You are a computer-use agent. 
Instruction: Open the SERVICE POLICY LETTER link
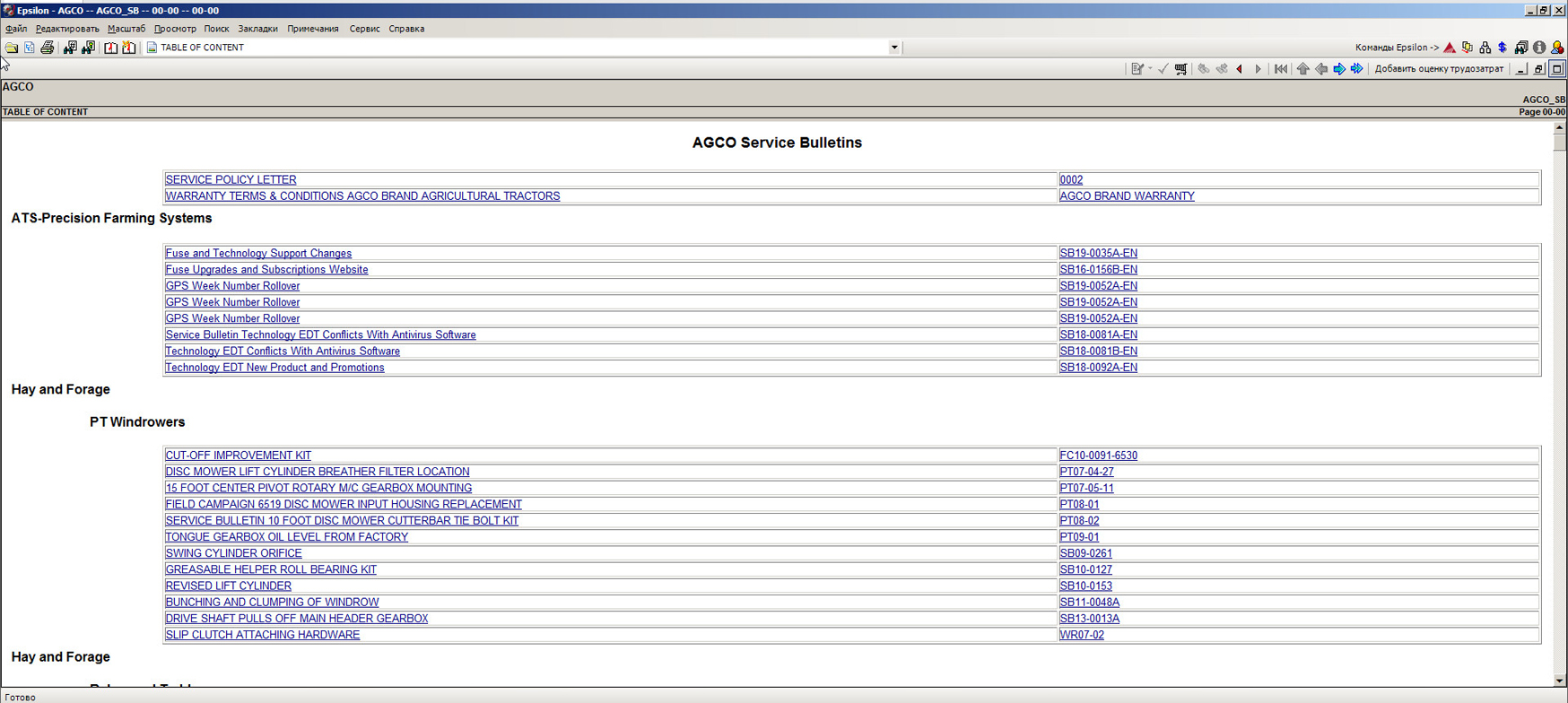tap(231, 179)
